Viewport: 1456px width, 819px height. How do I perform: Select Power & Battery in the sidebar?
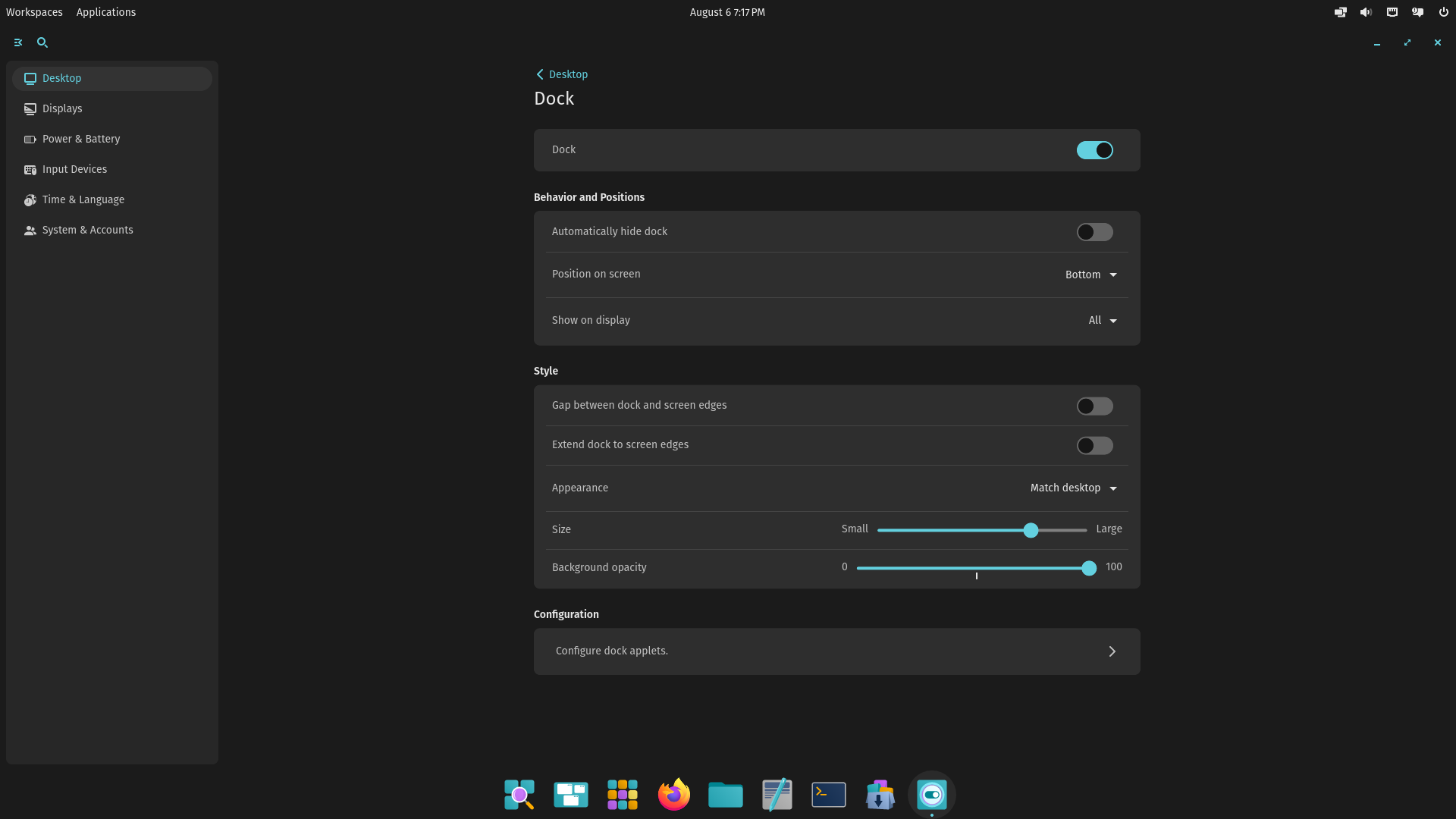[x=112, y=140]
